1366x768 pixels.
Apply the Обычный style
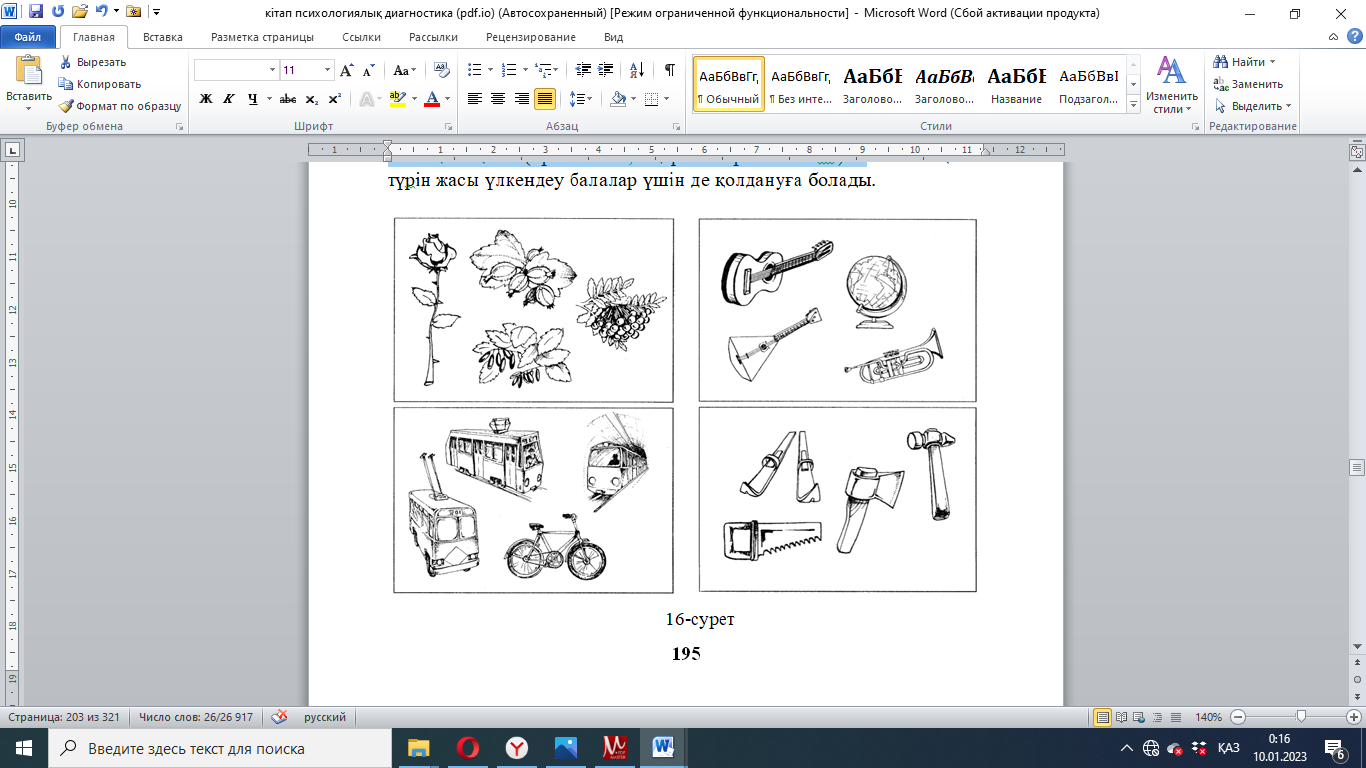729,84
